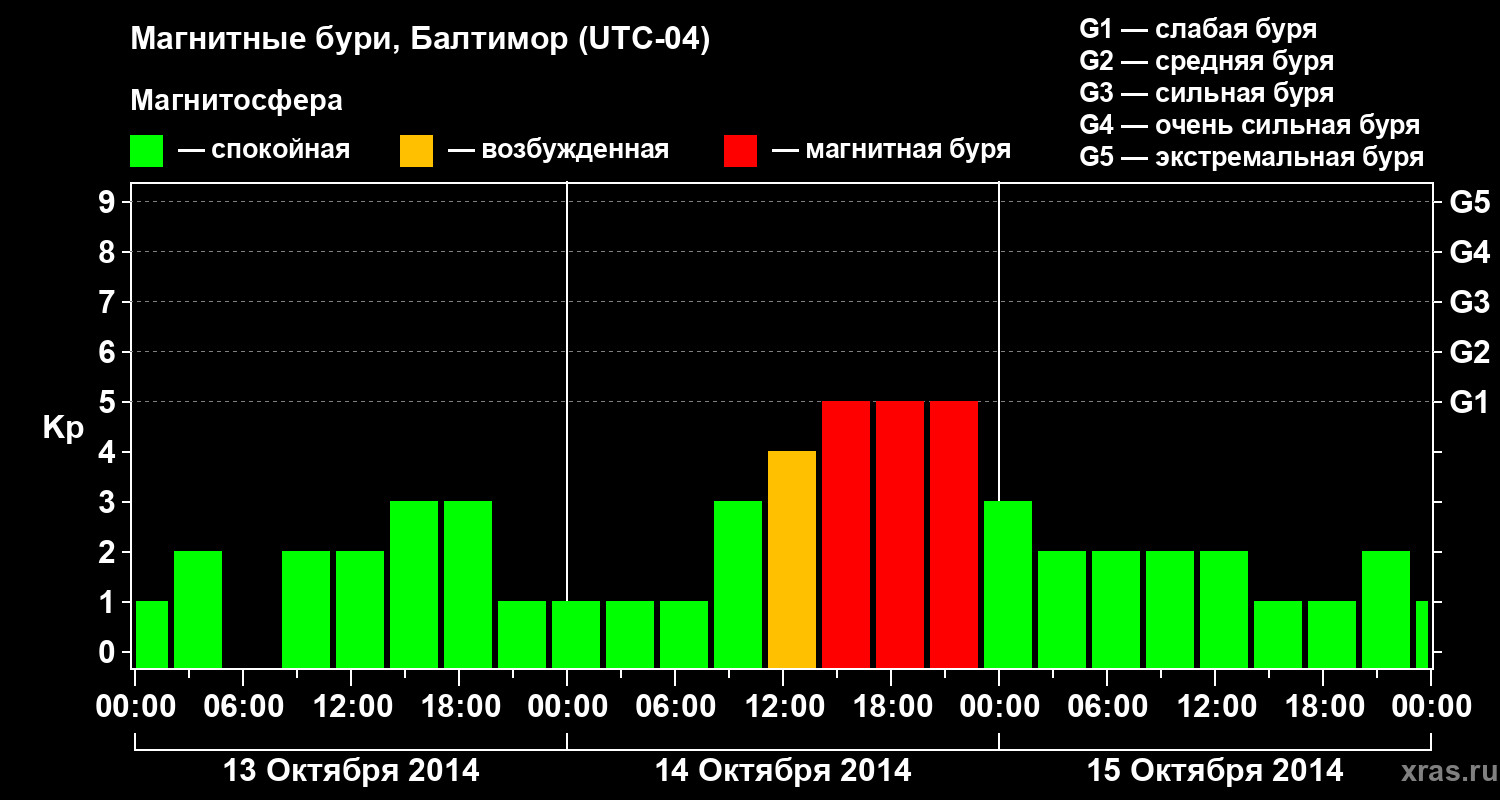The width and height of the screenshot is (1500, 800).
Task: Click the 'Kp' axis title
Action: point(63,428)
